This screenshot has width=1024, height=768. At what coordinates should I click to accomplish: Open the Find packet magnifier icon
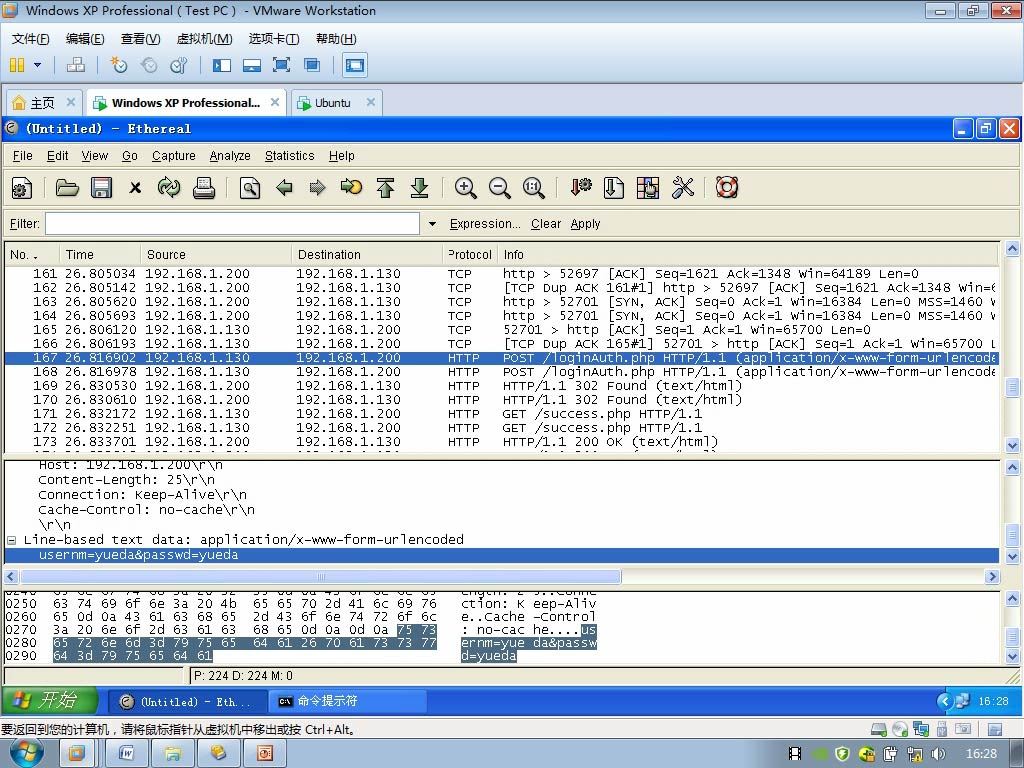point(250,188)
